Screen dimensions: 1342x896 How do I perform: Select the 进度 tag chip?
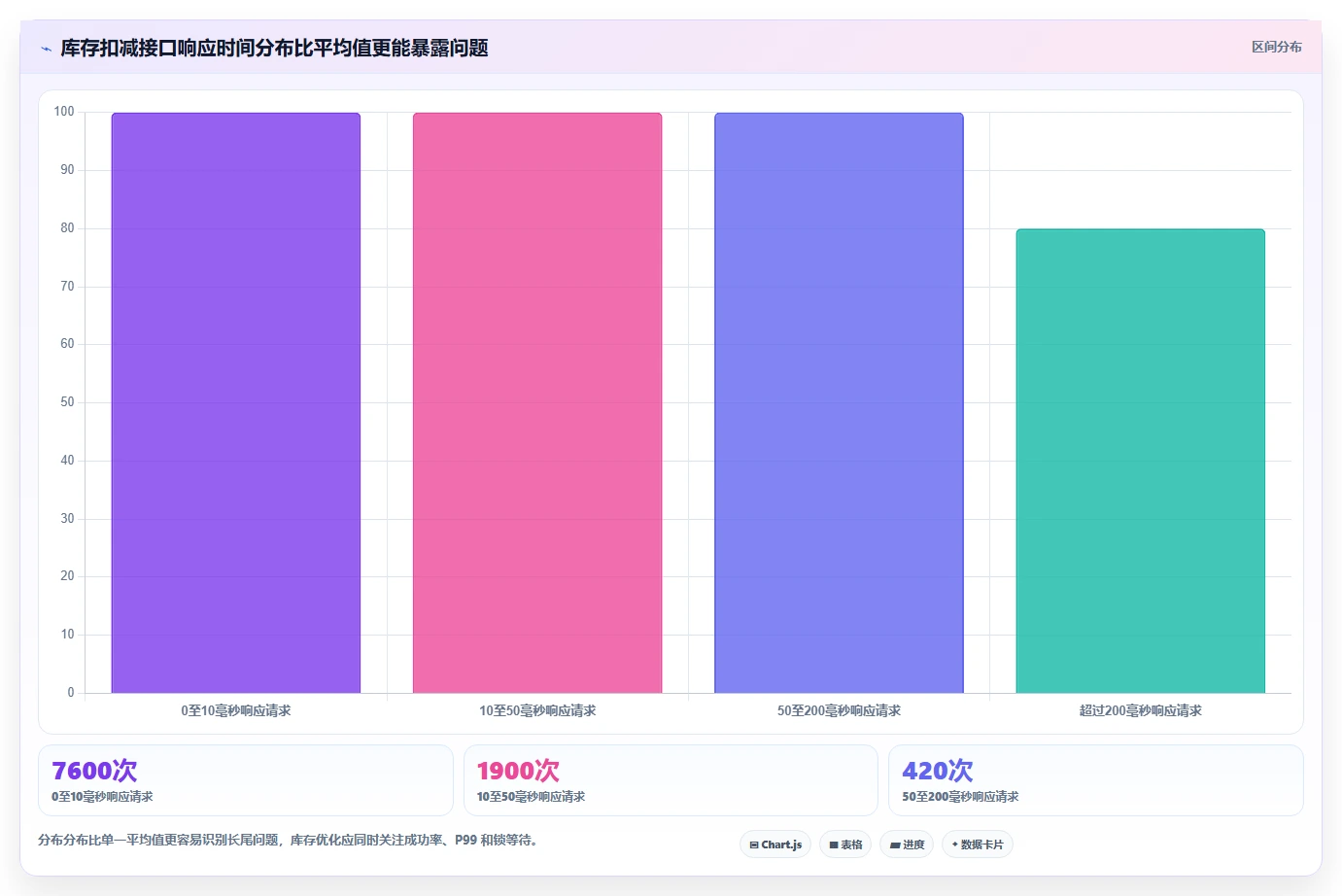907,844
